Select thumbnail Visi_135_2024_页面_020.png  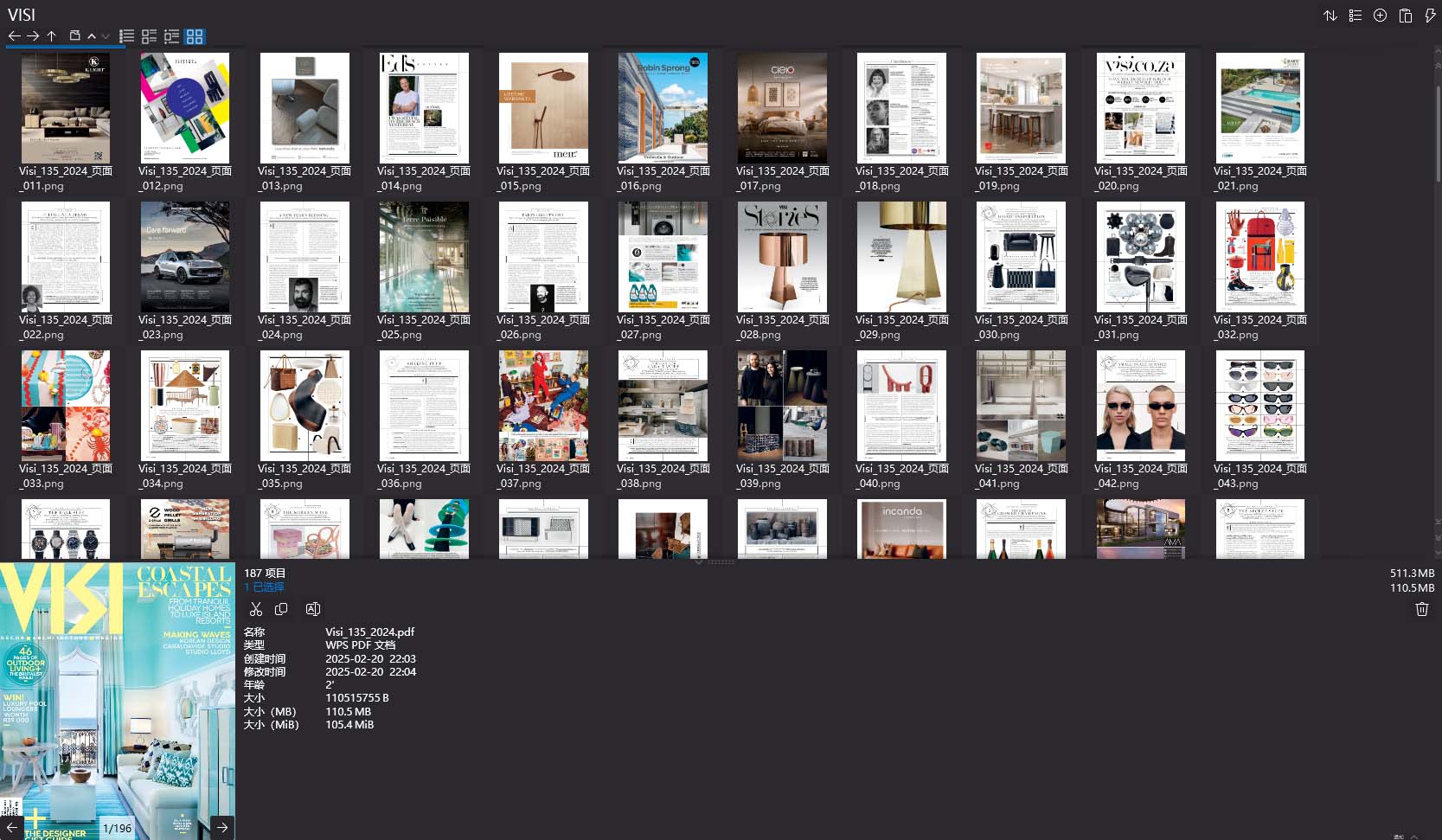1141,107
